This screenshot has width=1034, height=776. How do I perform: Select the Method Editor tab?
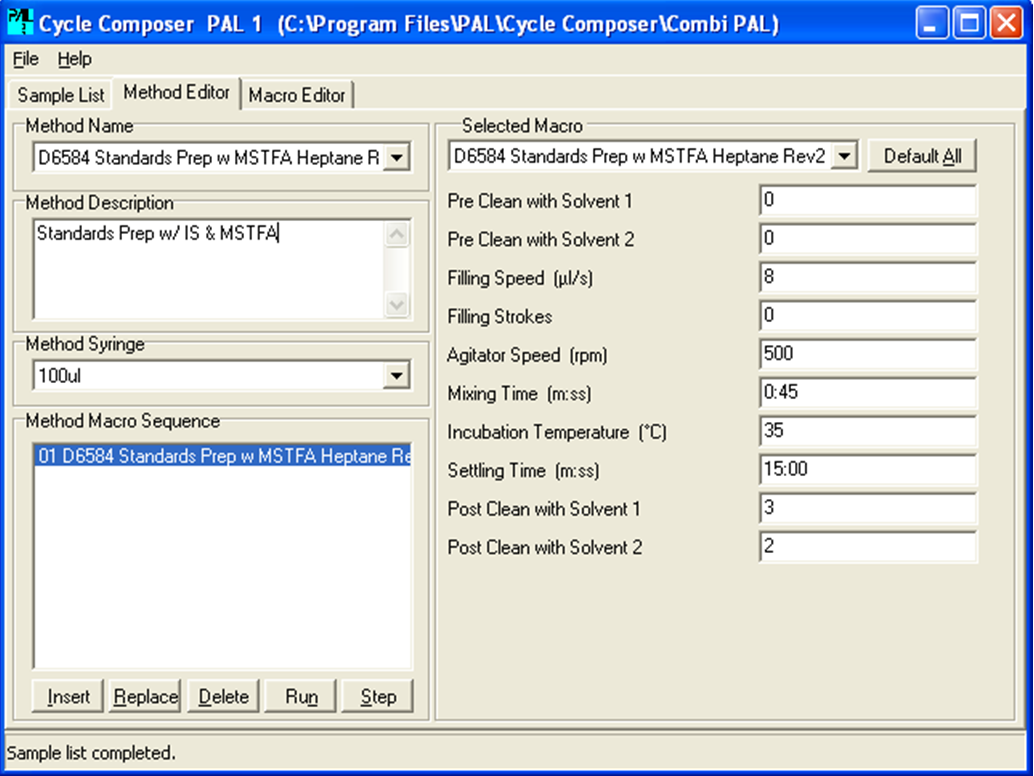(176, 92)
